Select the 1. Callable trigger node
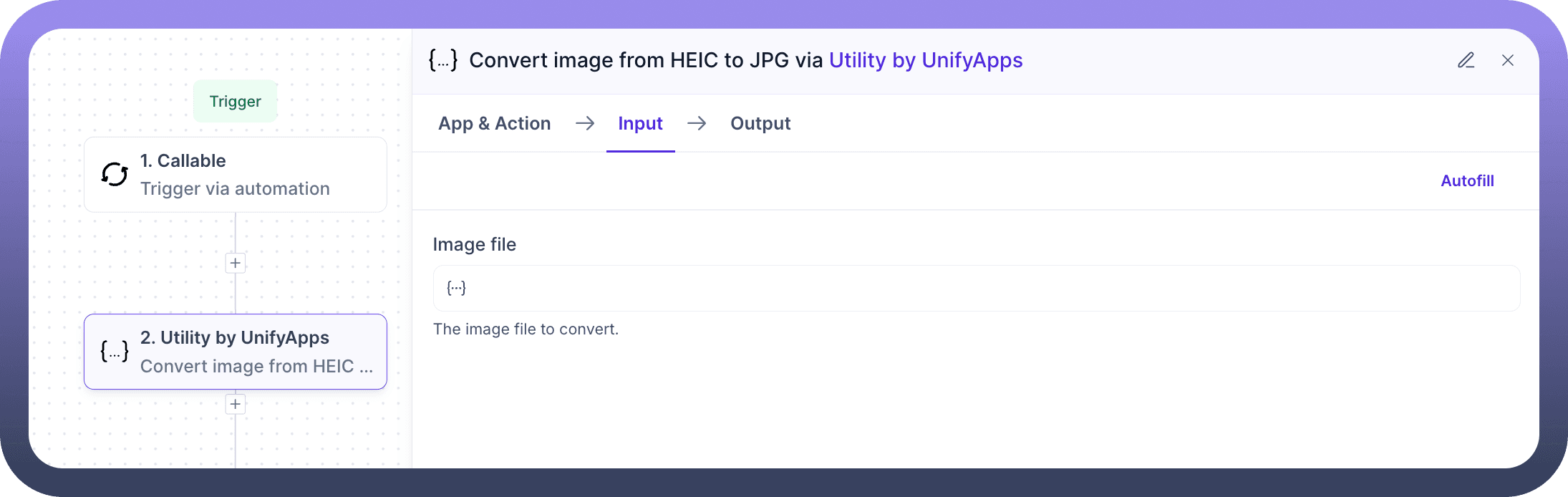Image resolution: width=1568 pixels, height=497 pixels. 235,175
